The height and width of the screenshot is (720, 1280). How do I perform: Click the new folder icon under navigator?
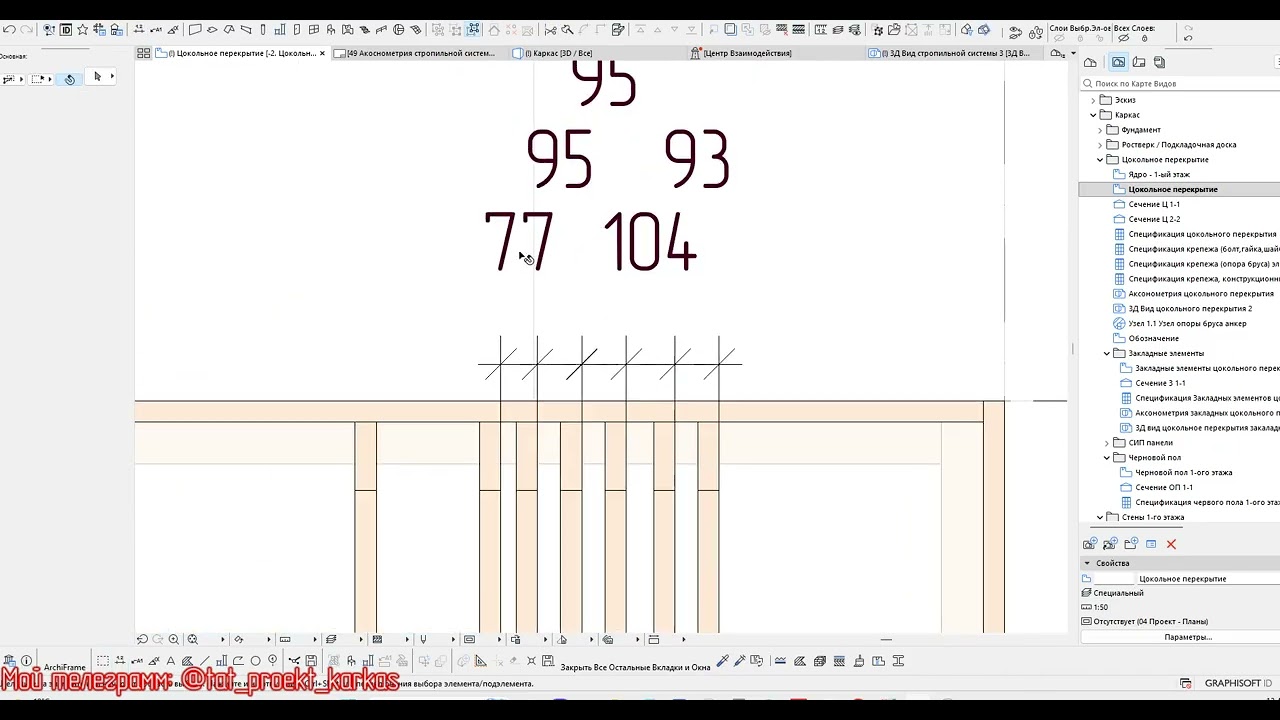coord(1131,544)
